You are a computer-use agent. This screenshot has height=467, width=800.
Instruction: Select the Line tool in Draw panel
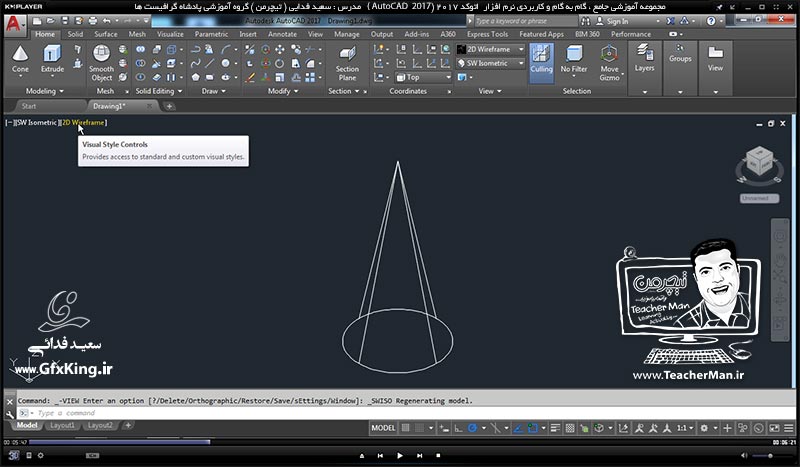pos(210,63)
